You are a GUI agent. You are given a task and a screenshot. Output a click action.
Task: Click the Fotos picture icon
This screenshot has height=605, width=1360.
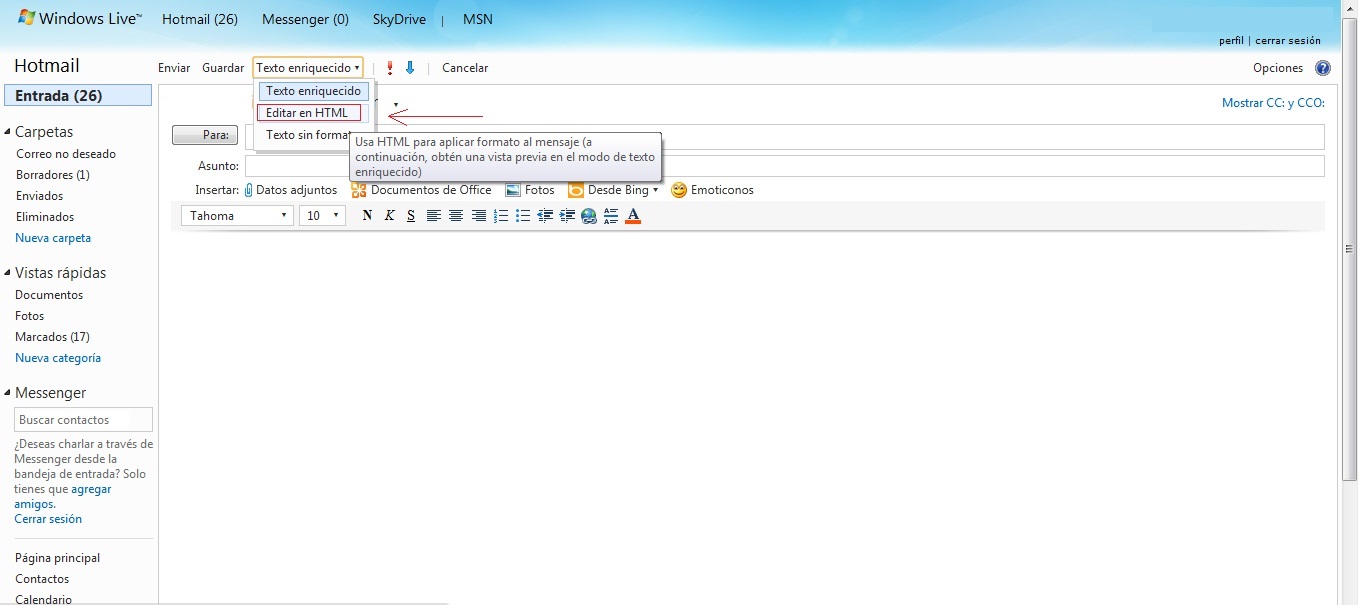coord(513,190)
